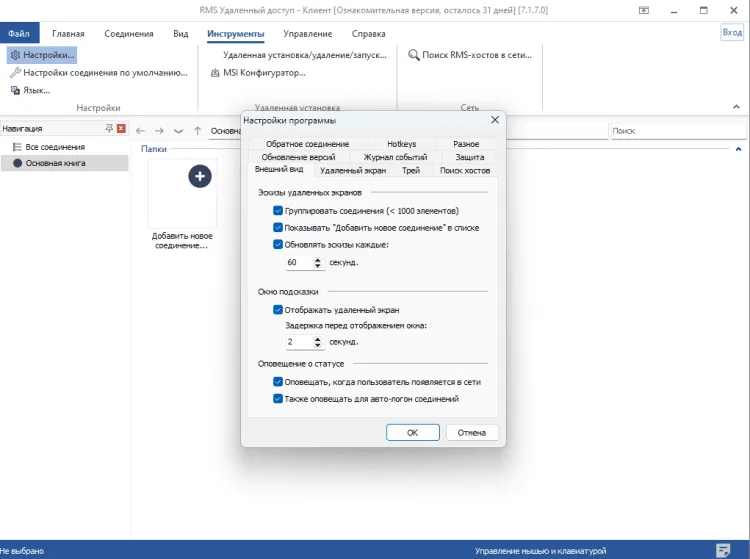Click the status bar chat icon
750x559 pixels.
pyautogui.click(x=723, y=550)
